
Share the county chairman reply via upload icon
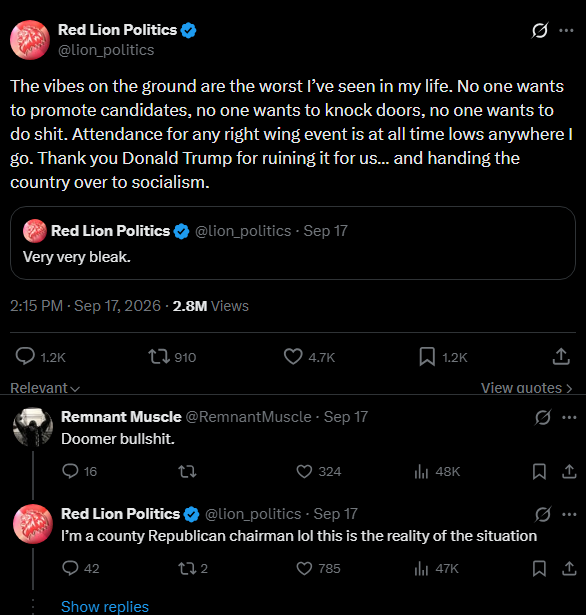pyautogui.click(x=569, y=568)
